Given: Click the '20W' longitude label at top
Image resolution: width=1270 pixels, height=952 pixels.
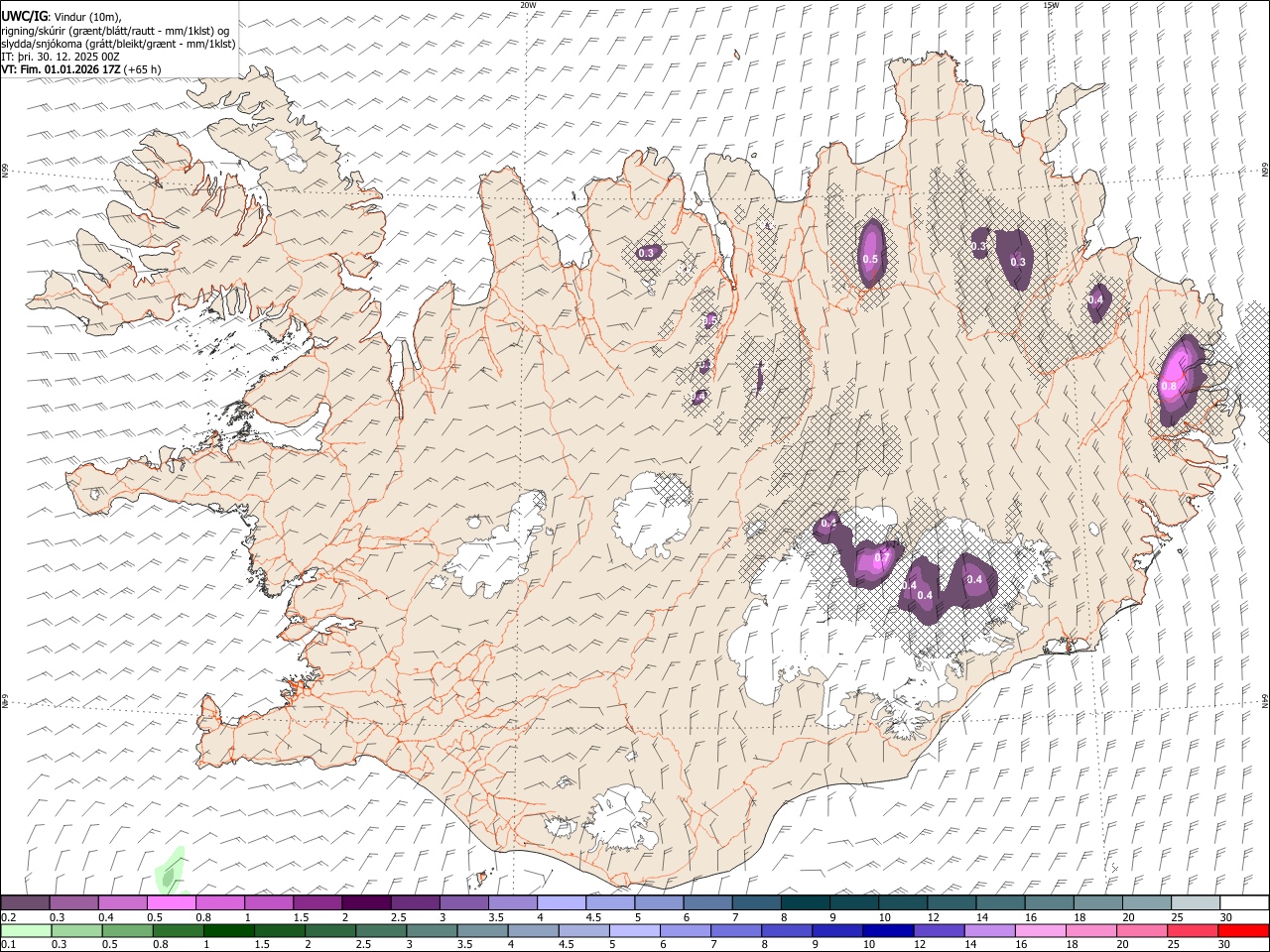Looking at the screenshot, I should pos(528,5).
